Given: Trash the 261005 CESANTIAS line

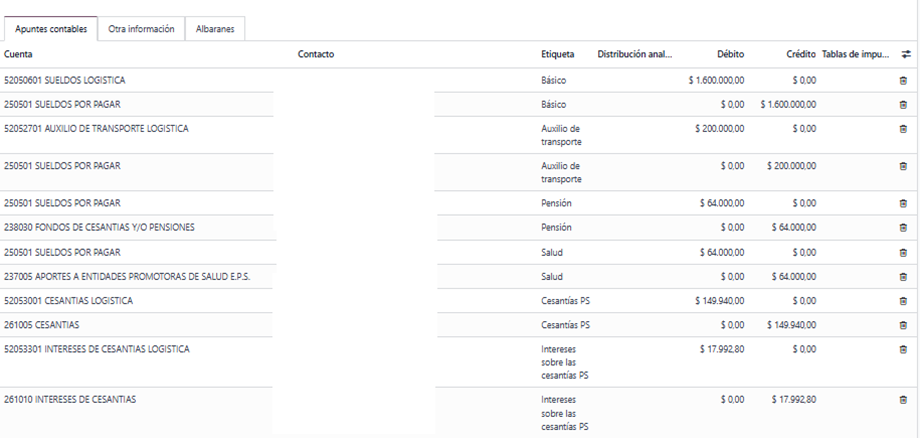Looking at the screenshot, I should pyautogui.click(x=903, y=325).
